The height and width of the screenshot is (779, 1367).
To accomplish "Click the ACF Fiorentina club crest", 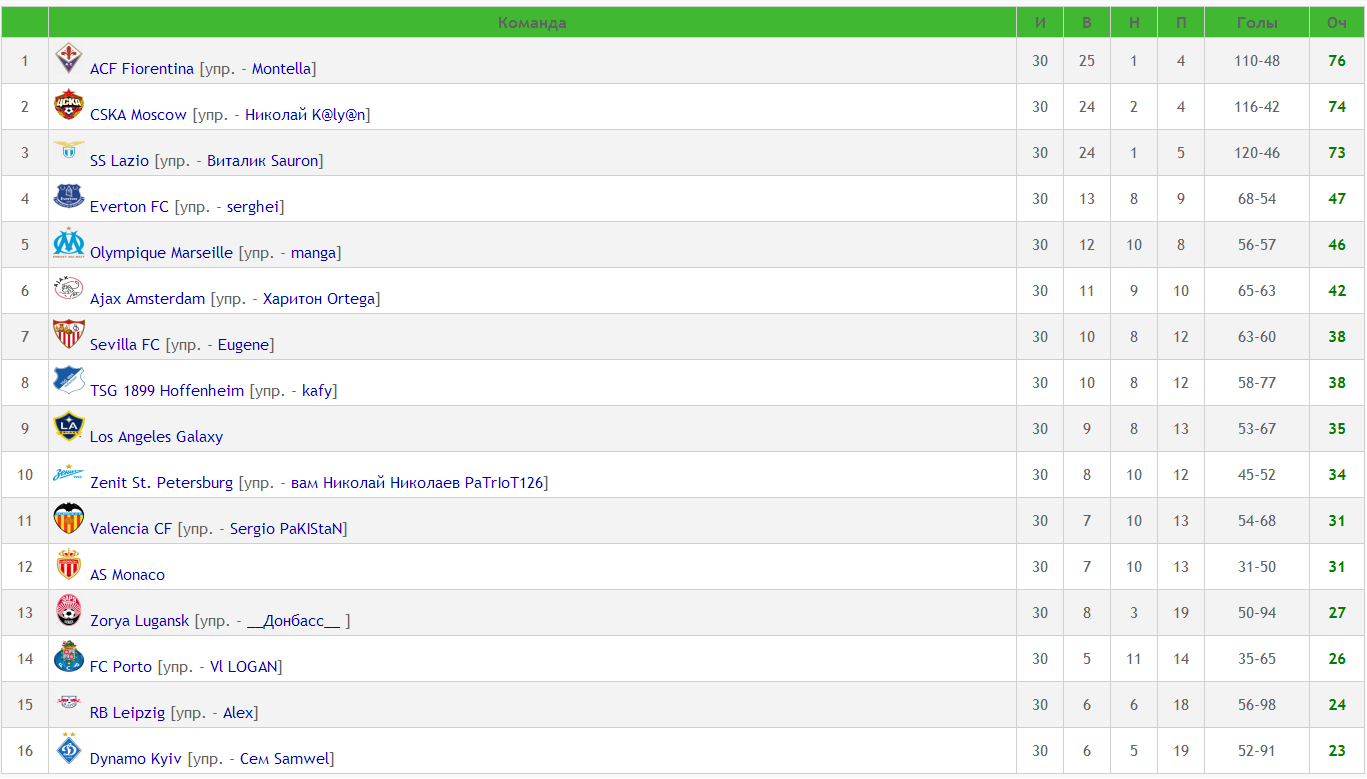I will click(68, 59).
